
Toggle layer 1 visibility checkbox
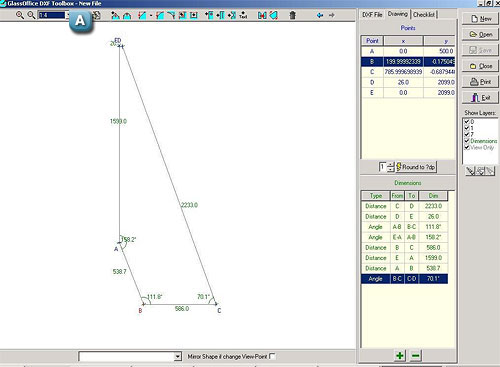tap(467, 128)
